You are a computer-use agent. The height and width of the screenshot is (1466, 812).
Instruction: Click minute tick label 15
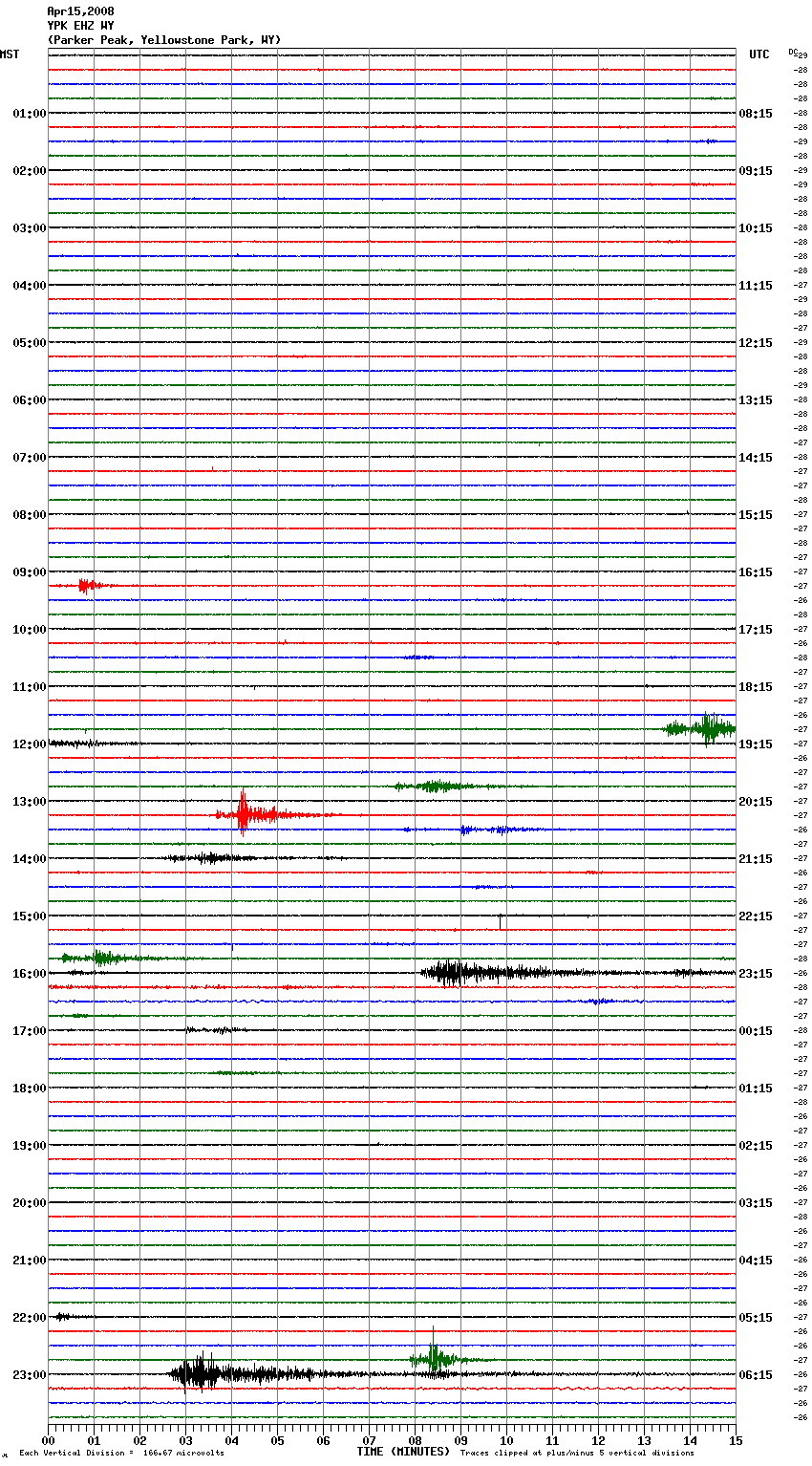point(736,1441)
